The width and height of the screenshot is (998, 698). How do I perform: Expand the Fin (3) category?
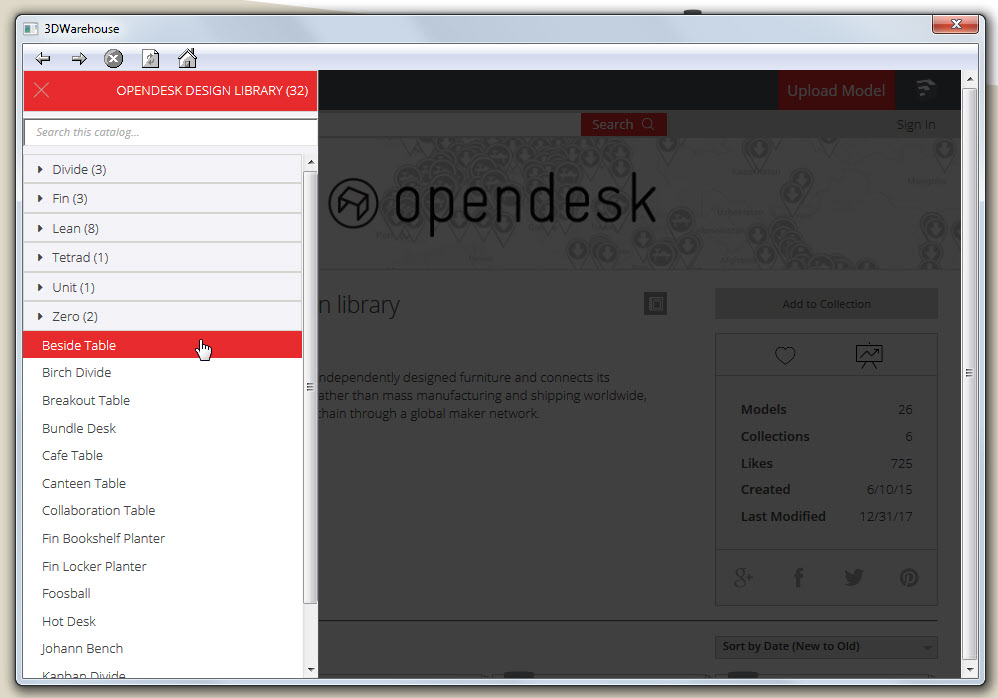(x=162, y=199)
